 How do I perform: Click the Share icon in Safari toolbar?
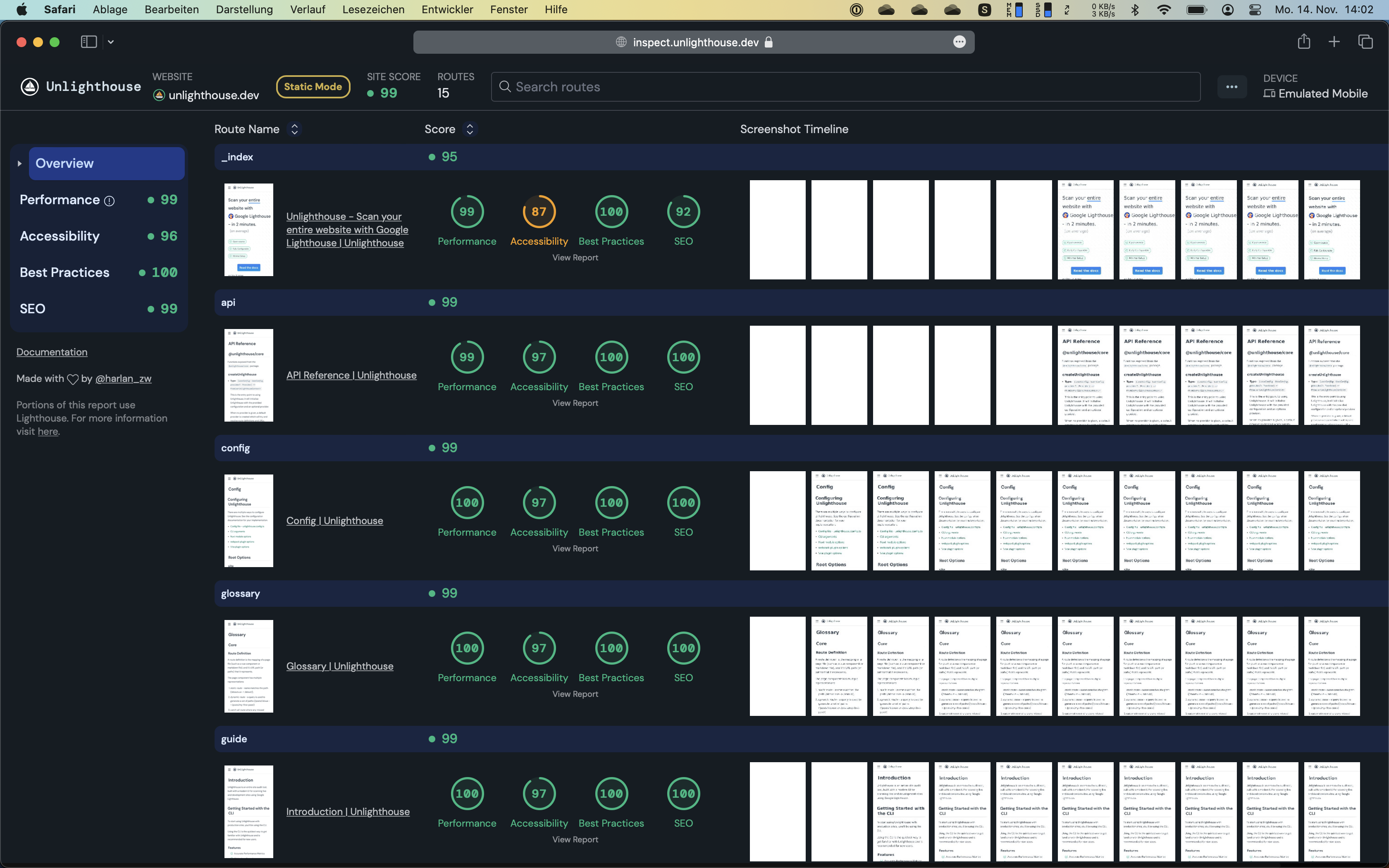[1304, 41]
